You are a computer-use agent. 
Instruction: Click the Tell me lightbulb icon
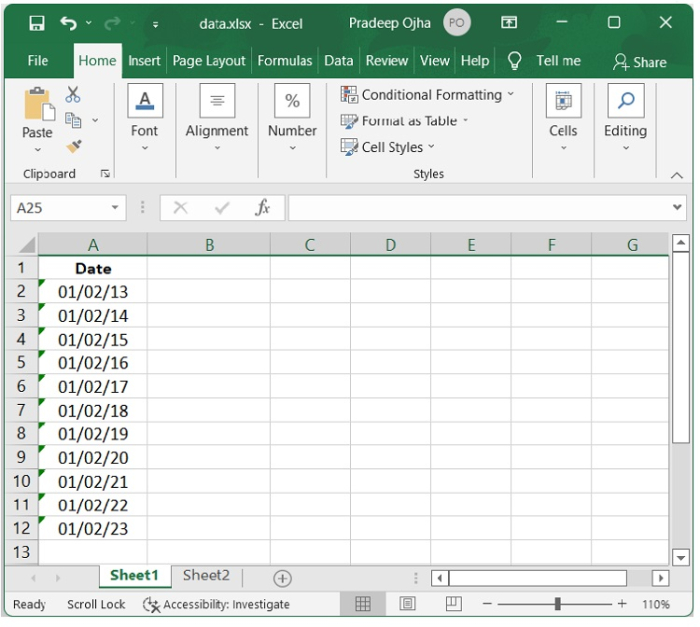pos(514,61)
